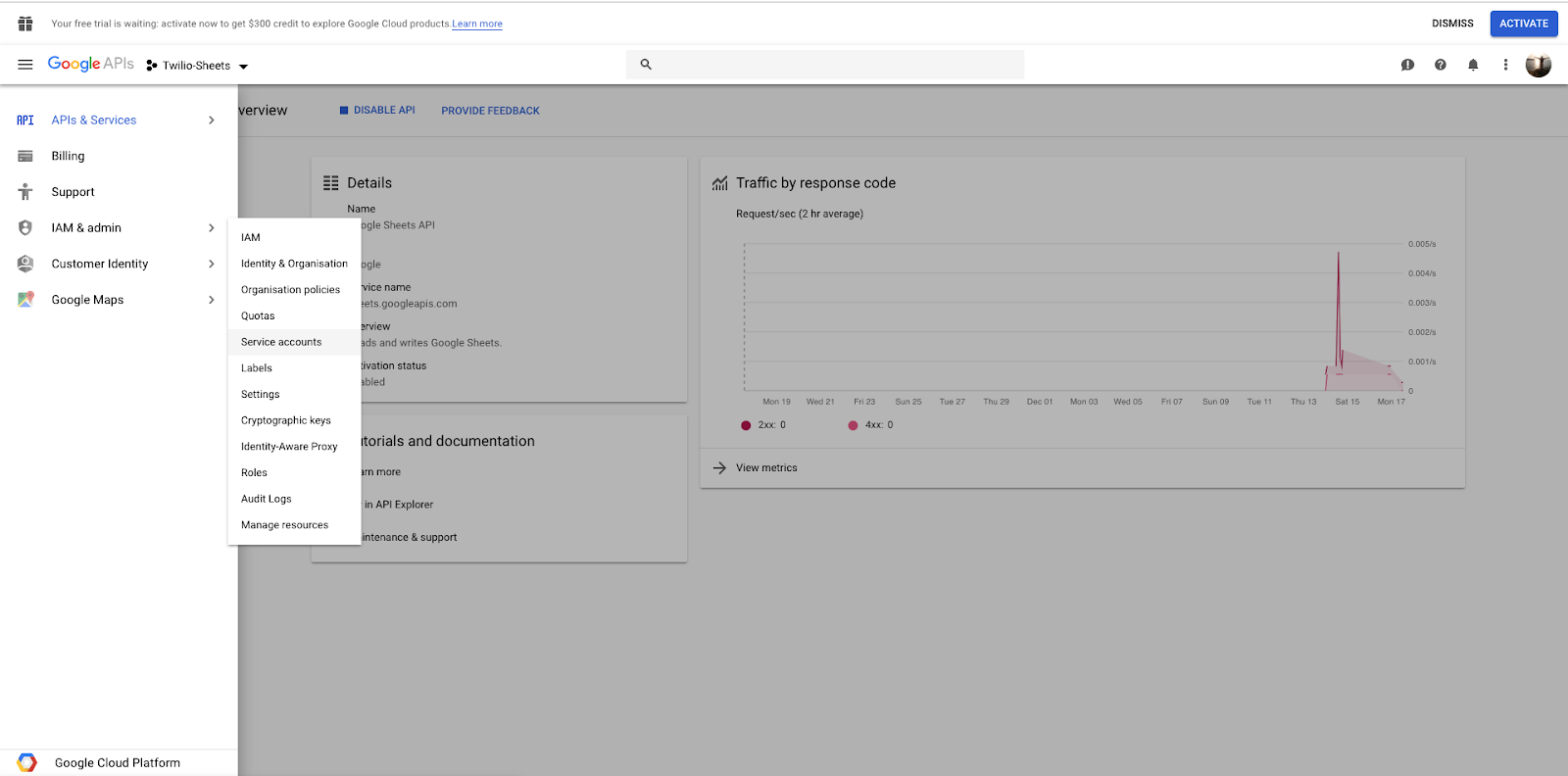Viewport: 1568px width, 776px height.
Task: Click the Details list icon
Action: coord(331,183)
